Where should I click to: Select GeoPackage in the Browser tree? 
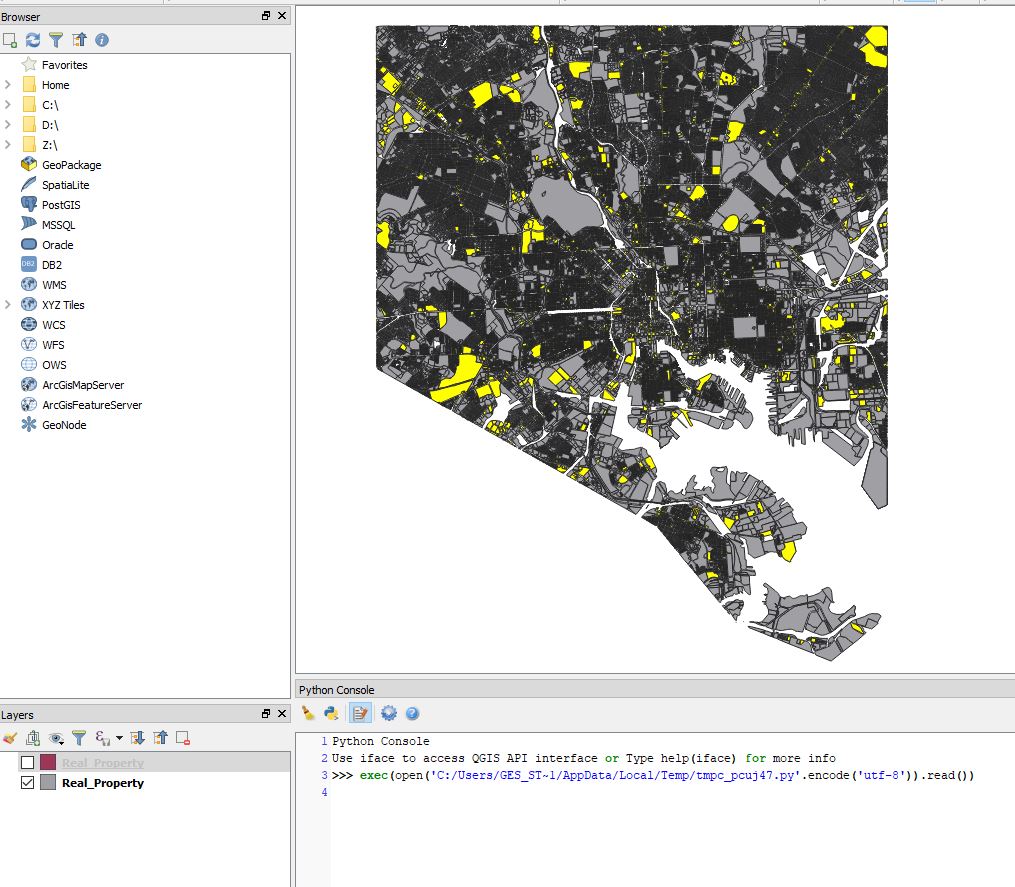point(71,165)
